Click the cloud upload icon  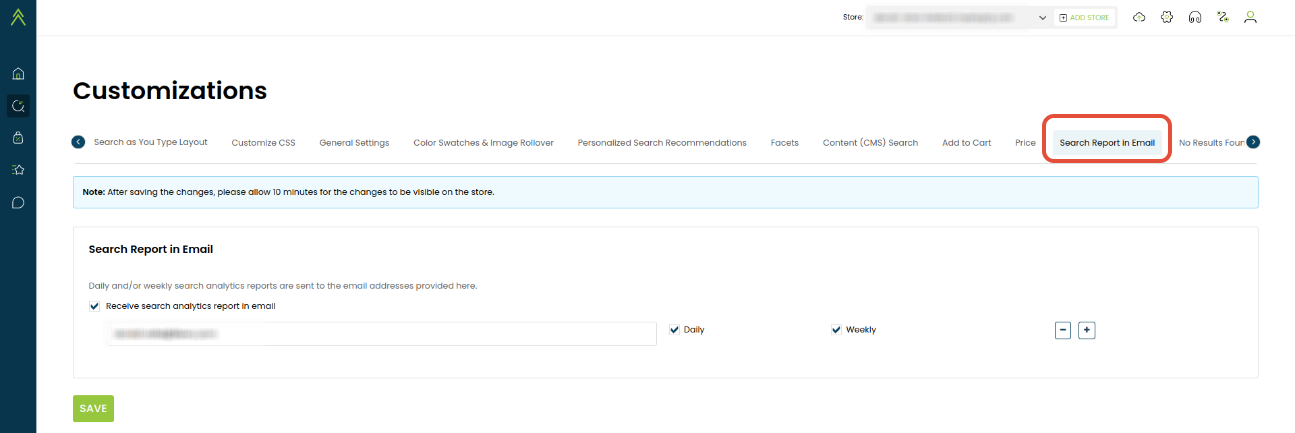1138,18
